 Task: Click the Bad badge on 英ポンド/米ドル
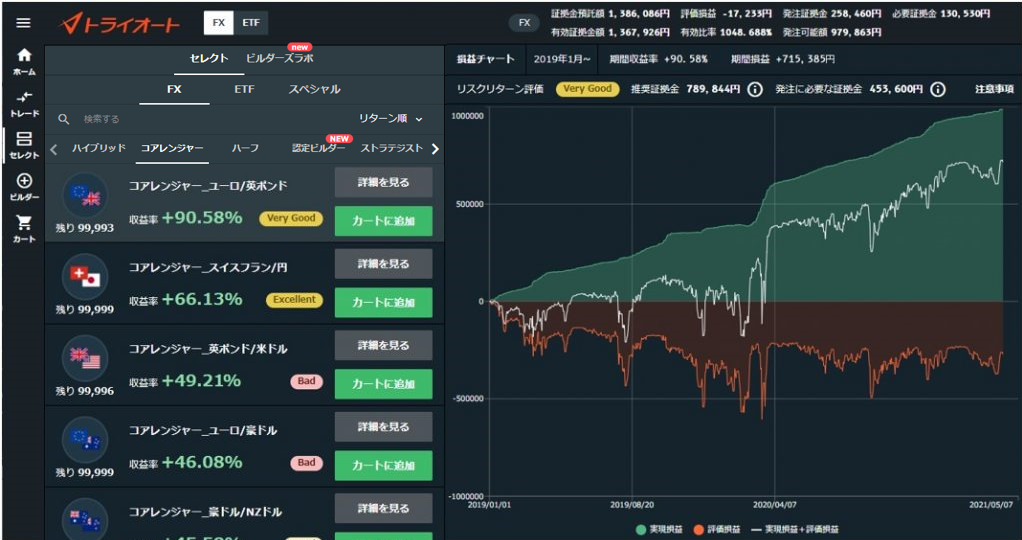coord(306,382)
